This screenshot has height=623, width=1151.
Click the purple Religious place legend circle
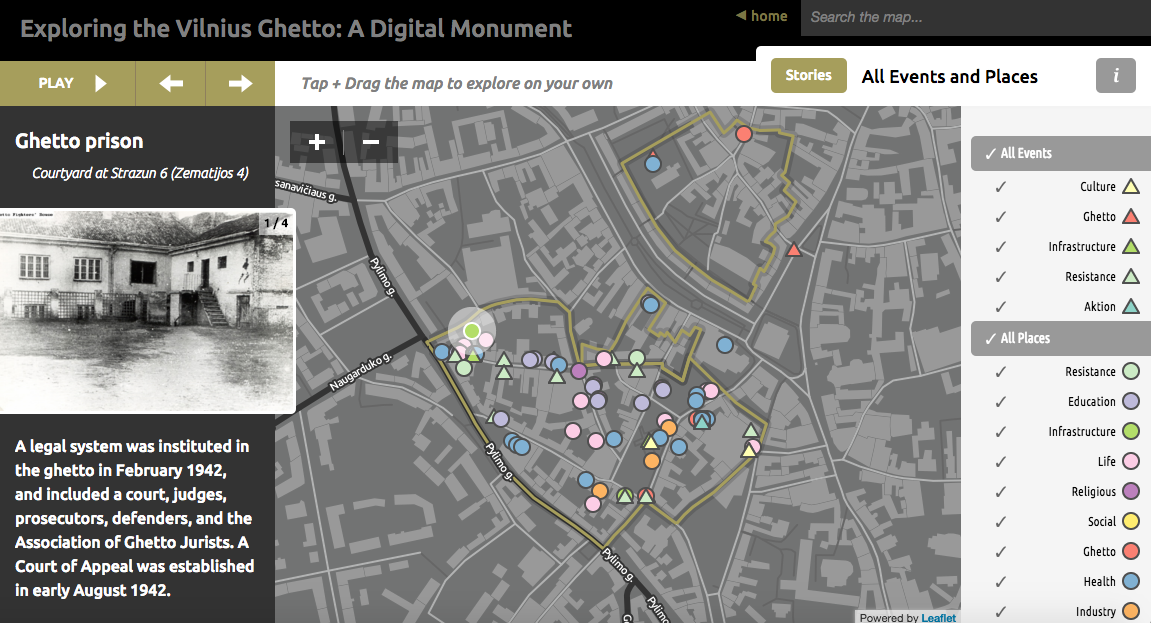point(1130,491)
